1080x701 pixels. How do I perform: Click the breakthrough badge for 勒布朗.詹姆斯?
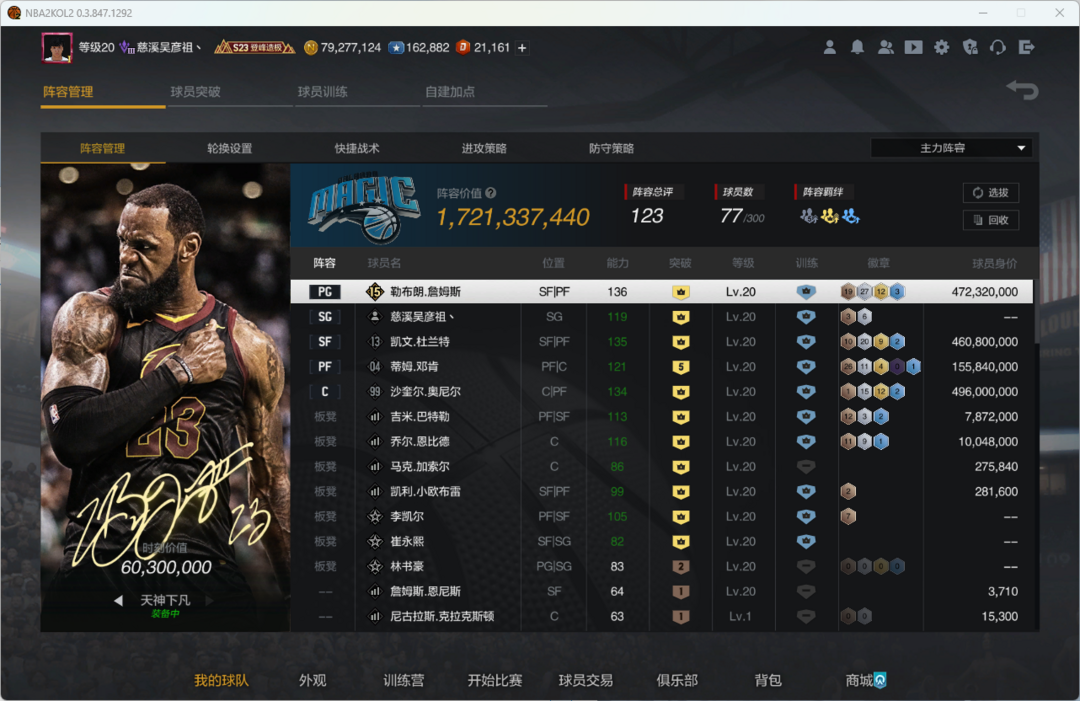point(681,292)
